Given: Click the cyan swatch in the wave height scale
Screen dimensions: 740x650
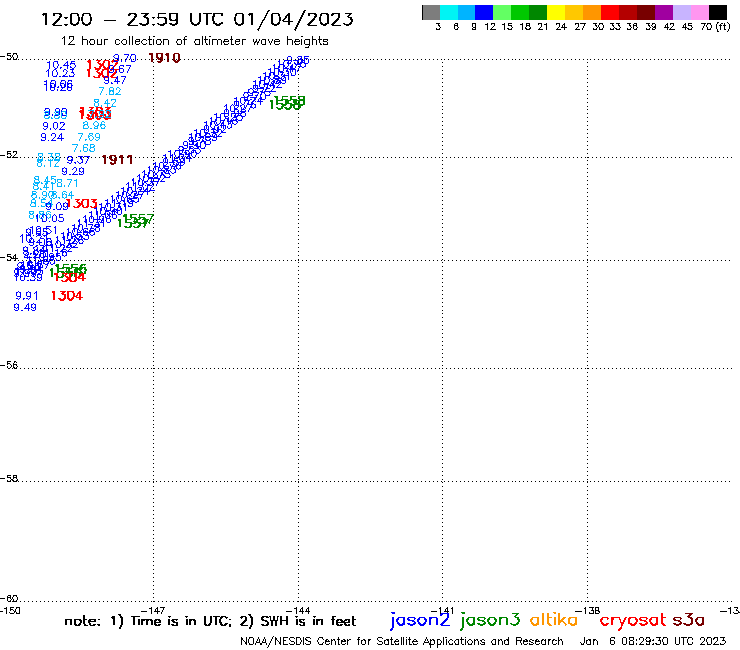Looking at the screenshot, I should 449,12.
